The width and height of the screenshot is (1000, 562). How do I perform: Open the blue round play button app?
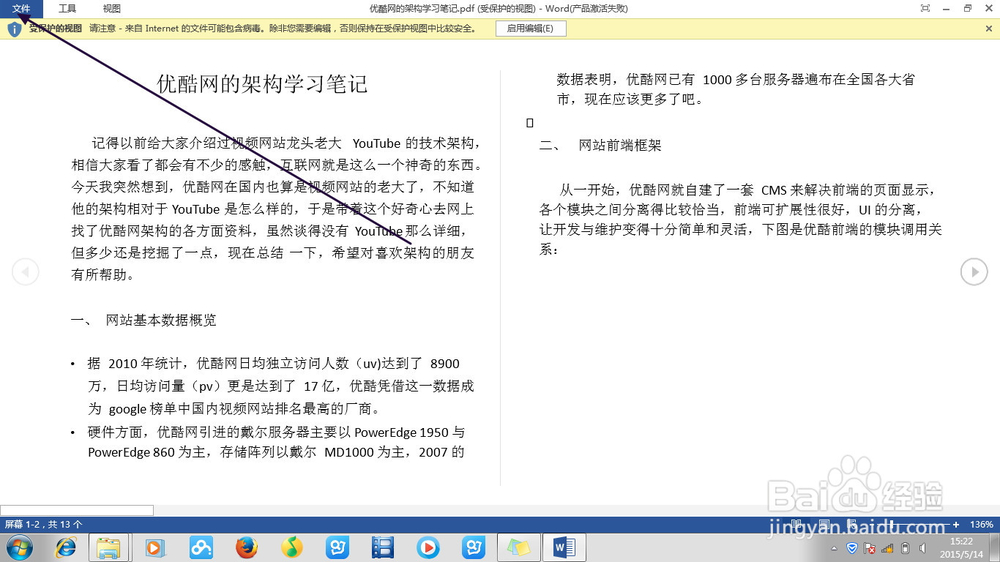point(428,547)
